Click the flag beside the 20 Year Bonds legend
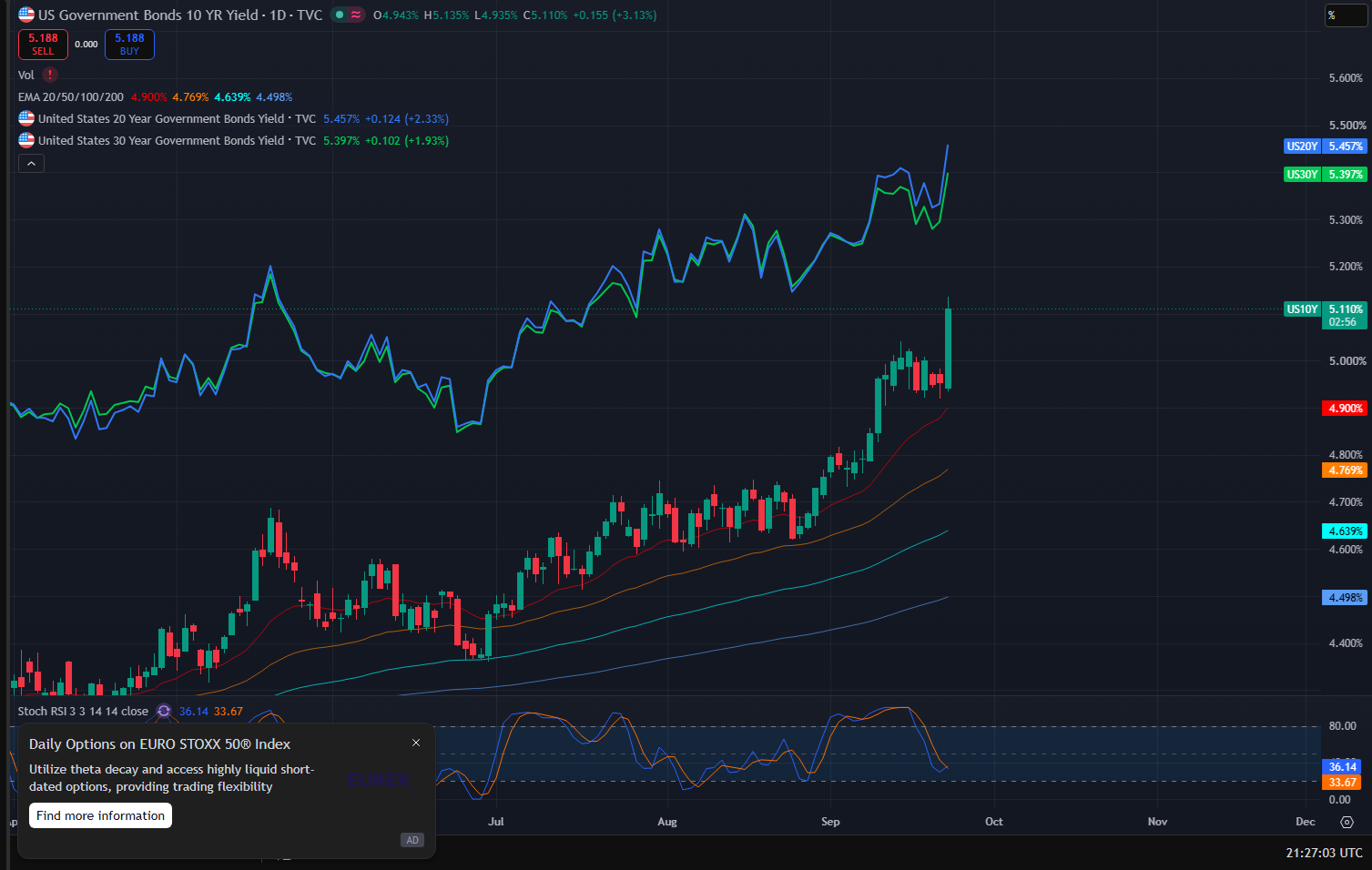Image resolution: width=1372 pixels, height=870 pixels. [x=26, y=118]
